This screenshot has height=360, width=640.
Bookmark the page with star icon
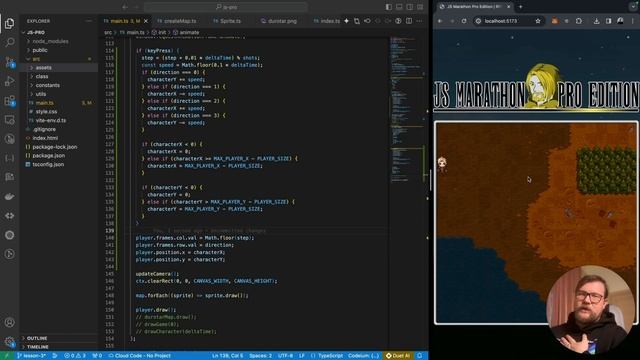[538, 21]
